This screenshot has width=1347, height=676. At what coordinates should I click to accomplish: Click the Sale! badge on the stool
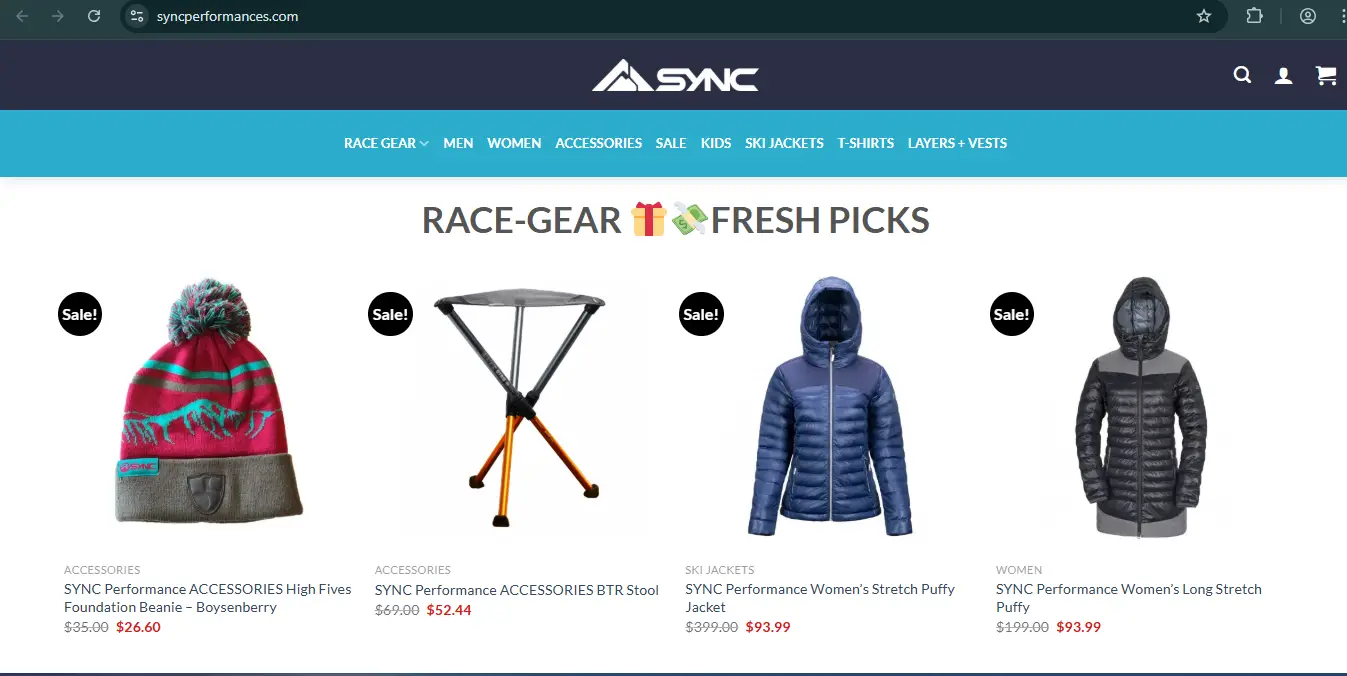(390, 314)
